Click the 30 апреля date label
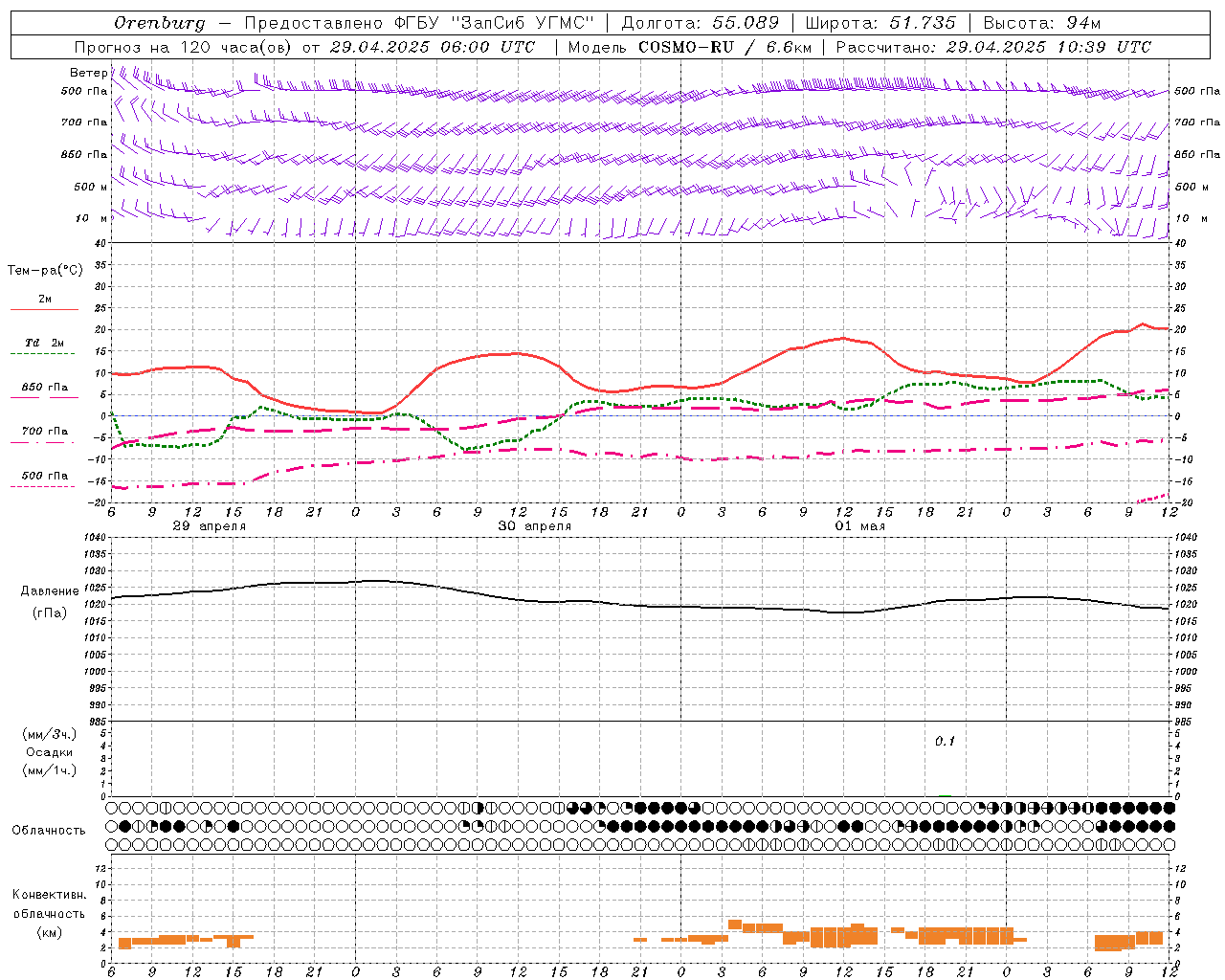Screen dimensions: 1225x980 534,526
